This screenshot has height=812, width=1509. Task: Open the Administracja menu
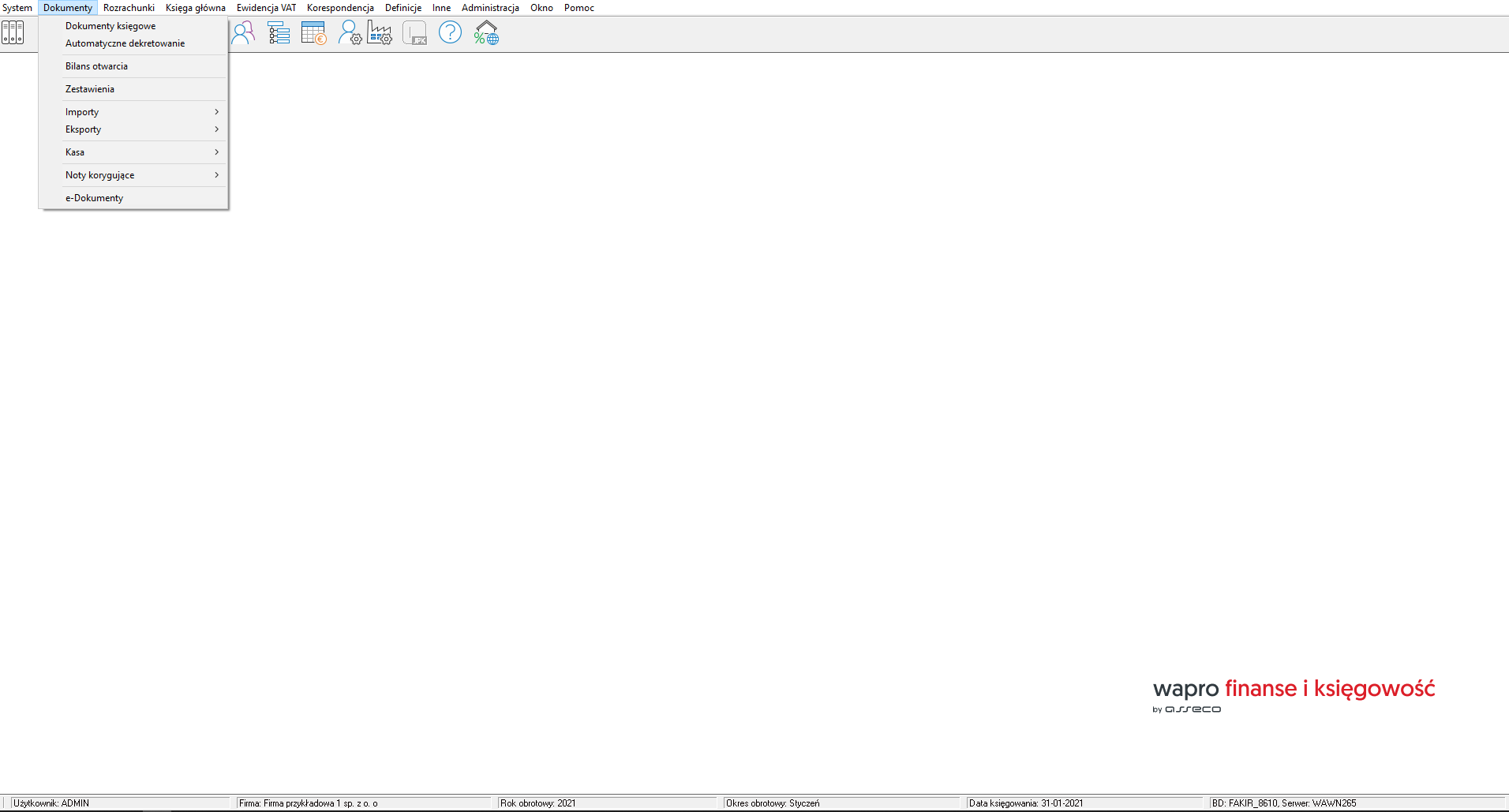coord(490,8)
